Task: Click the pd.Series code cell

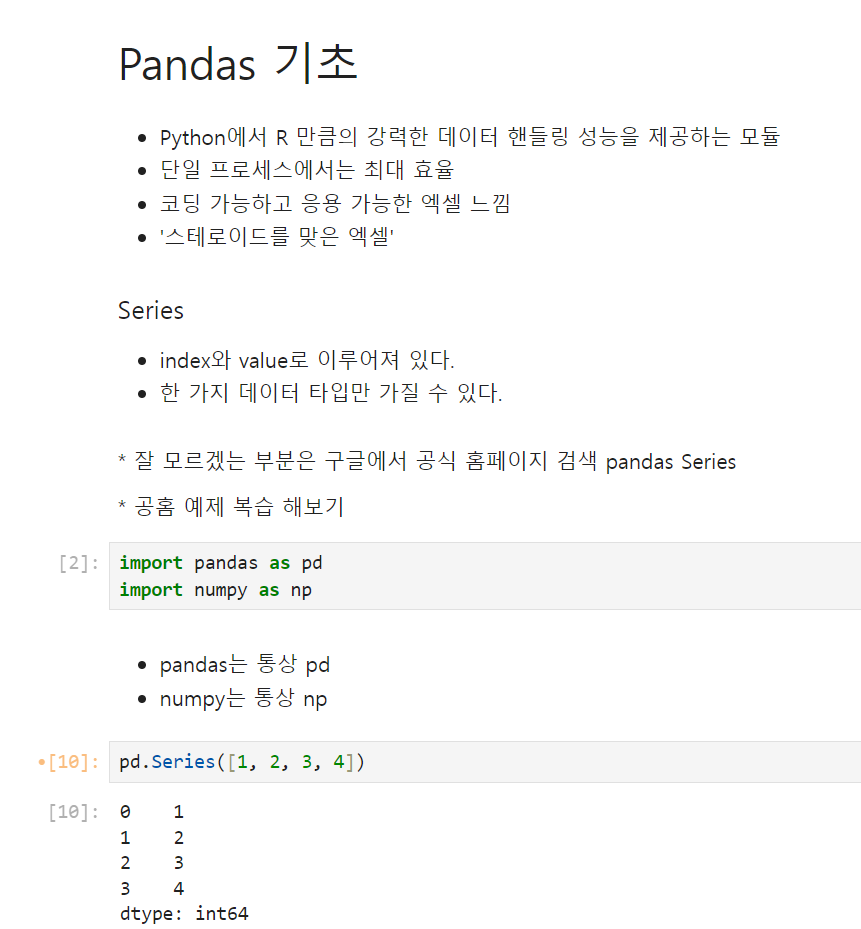Action: click(x=485, y=762)
